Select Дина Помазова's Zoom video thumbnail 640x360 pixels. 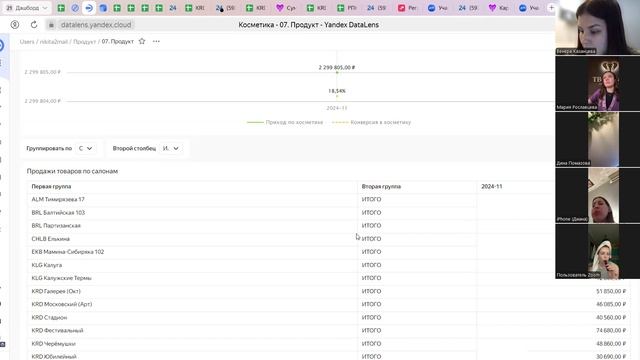(598, 139)
